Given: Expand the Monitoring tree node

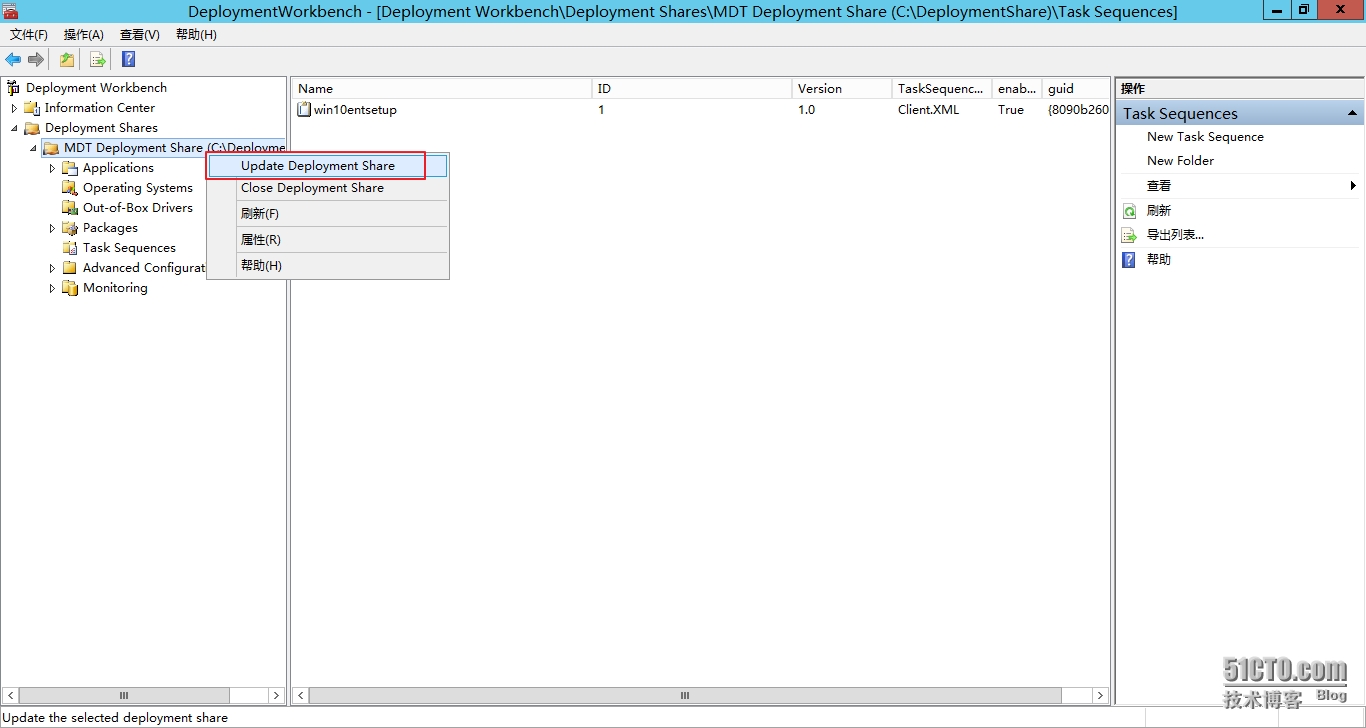Looking at the screenshot, I should pyautogui.click(x=52, y=288).
